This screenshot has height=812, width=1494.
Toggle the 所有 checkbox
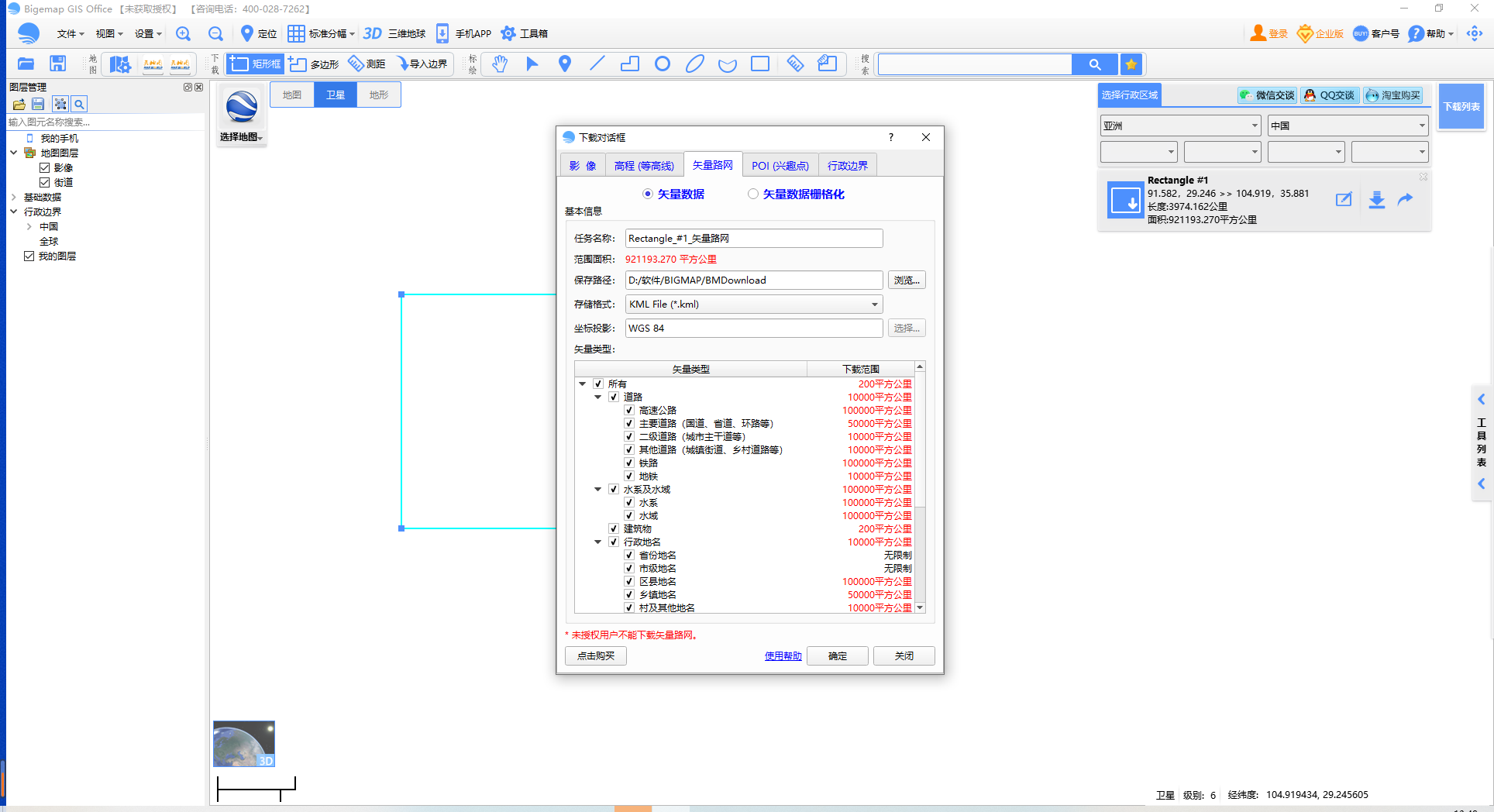pyautogui.click(x=598, y=384)
